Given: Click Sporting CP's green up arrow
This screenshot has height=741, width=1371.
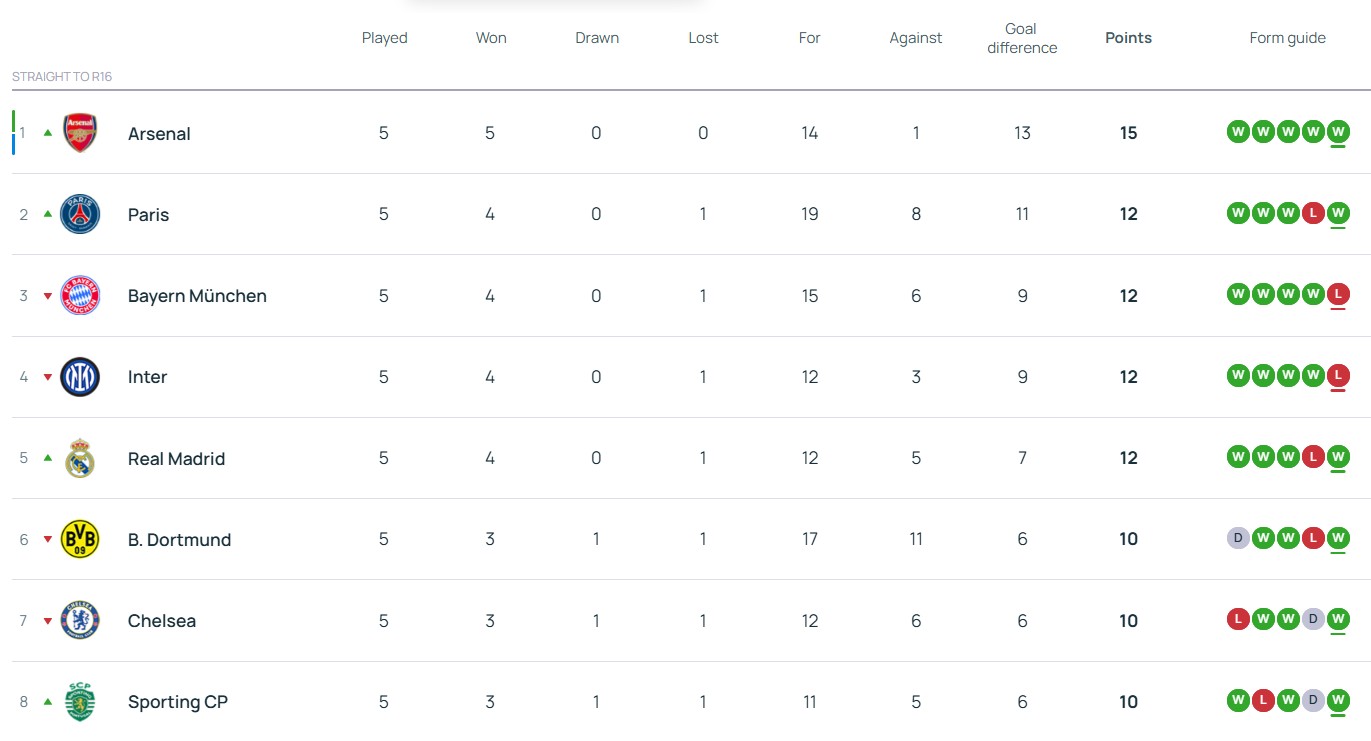Looking at the screenshot, I should pos(47,701).
